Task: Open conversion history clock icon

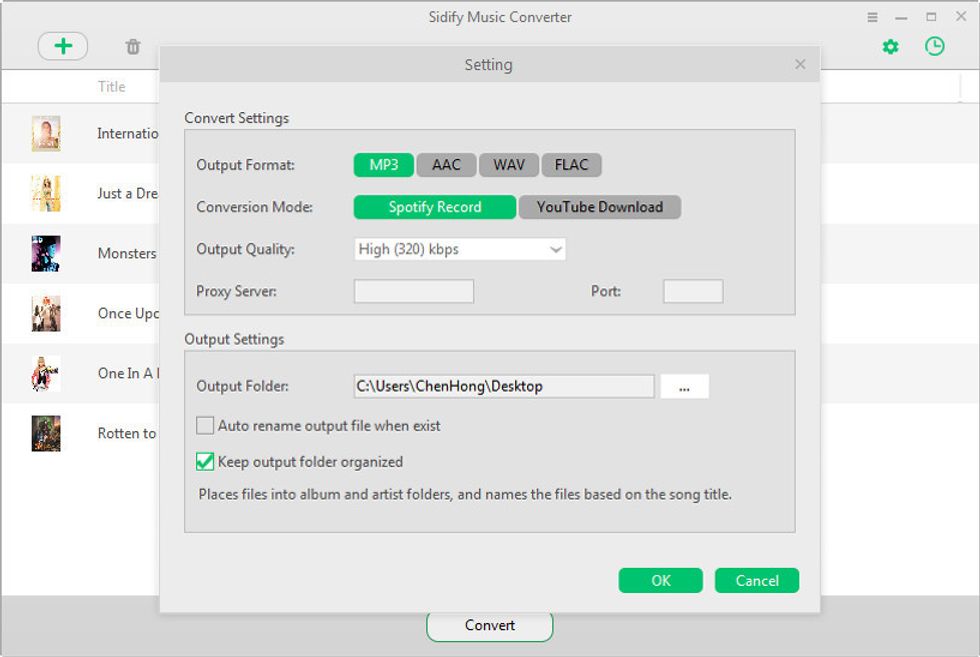Action: tap(934, 46)
